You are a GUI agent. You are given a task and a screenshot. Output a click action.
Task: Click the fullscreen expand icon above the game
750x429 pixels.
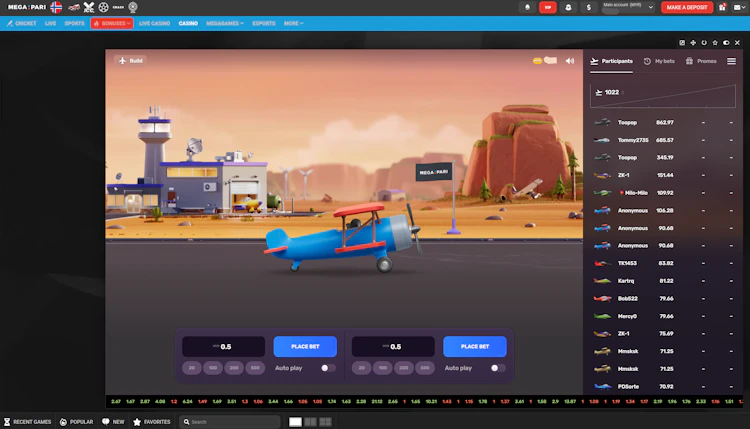pos(682,43)
